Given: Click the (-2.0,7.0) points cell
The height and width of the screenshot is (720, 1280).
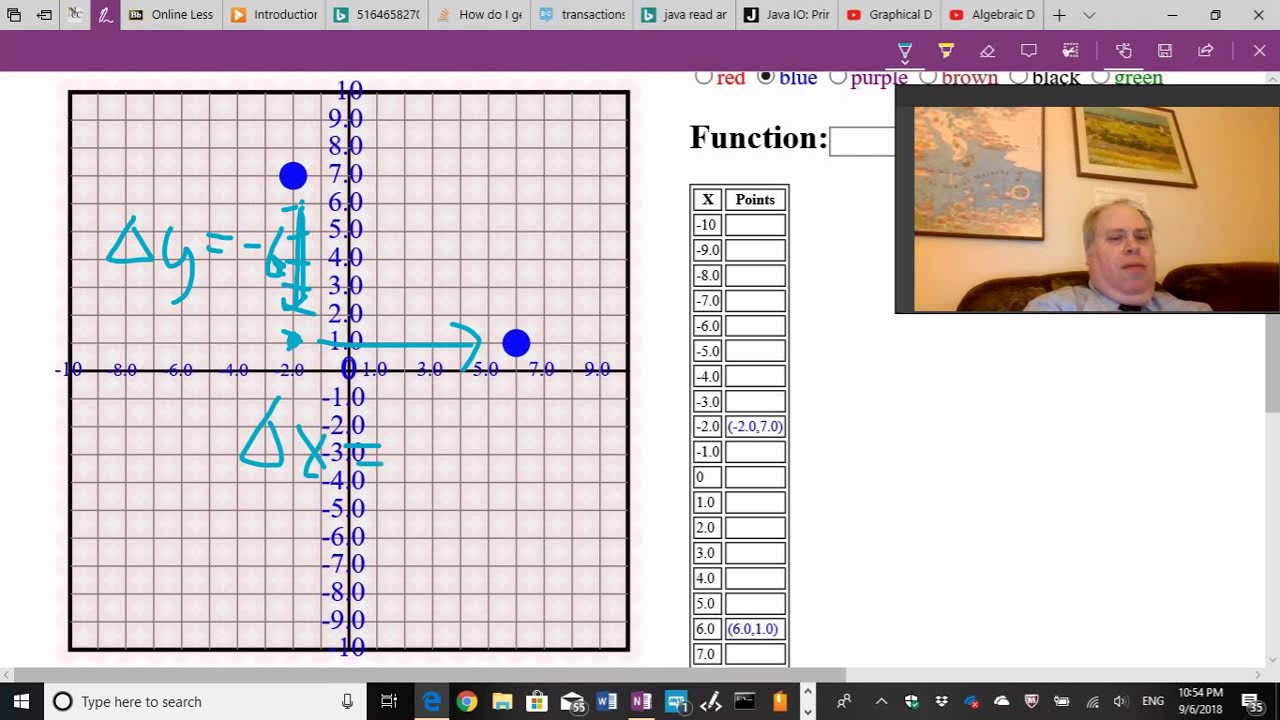Looking at the screenshot, I should tap(755, 427).
